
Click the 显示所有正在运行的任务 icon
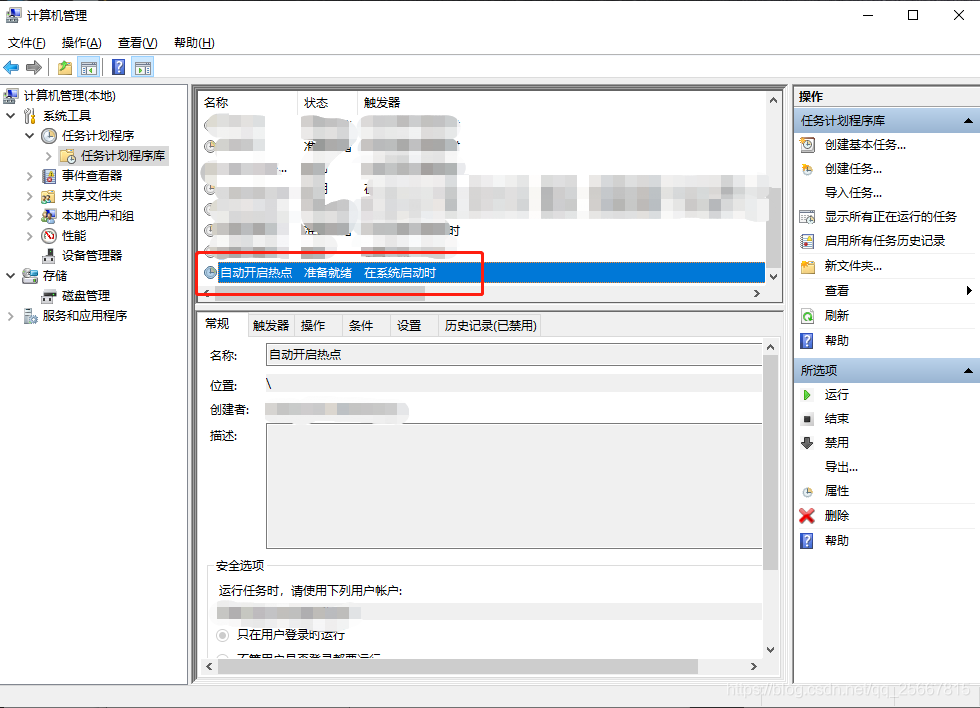coord(808,217)
